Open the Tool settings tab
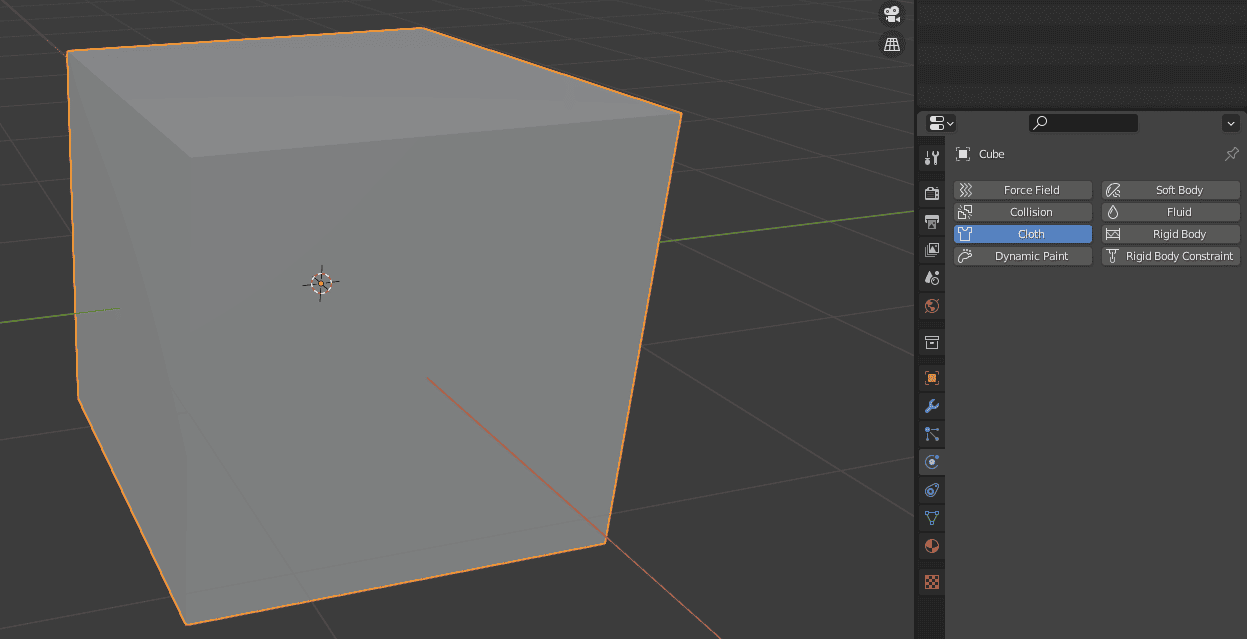1247x639 pixels. click(x=931, y=156)
